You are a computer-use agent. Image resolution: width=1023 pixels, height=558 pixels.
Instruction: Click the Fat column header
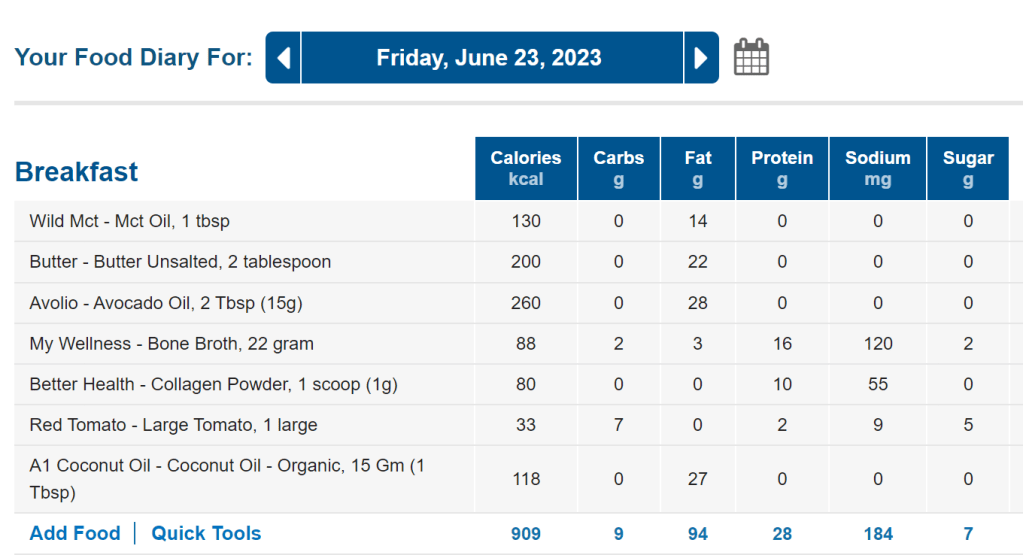coord(698,168)
